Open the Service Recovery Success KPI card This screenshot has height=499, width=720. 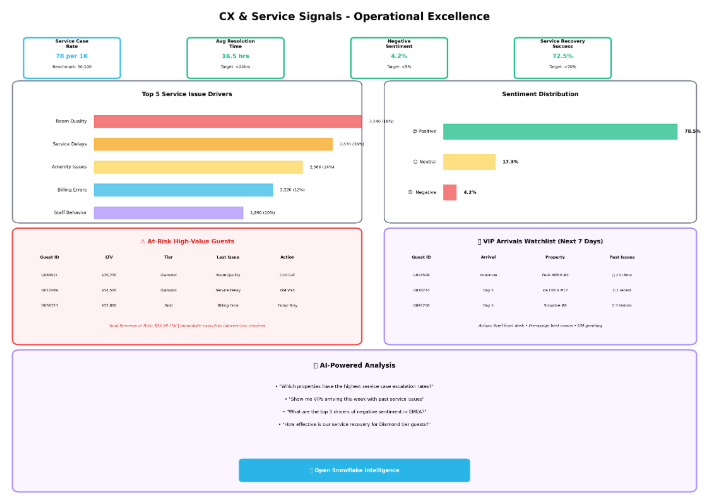click(562, 58)
